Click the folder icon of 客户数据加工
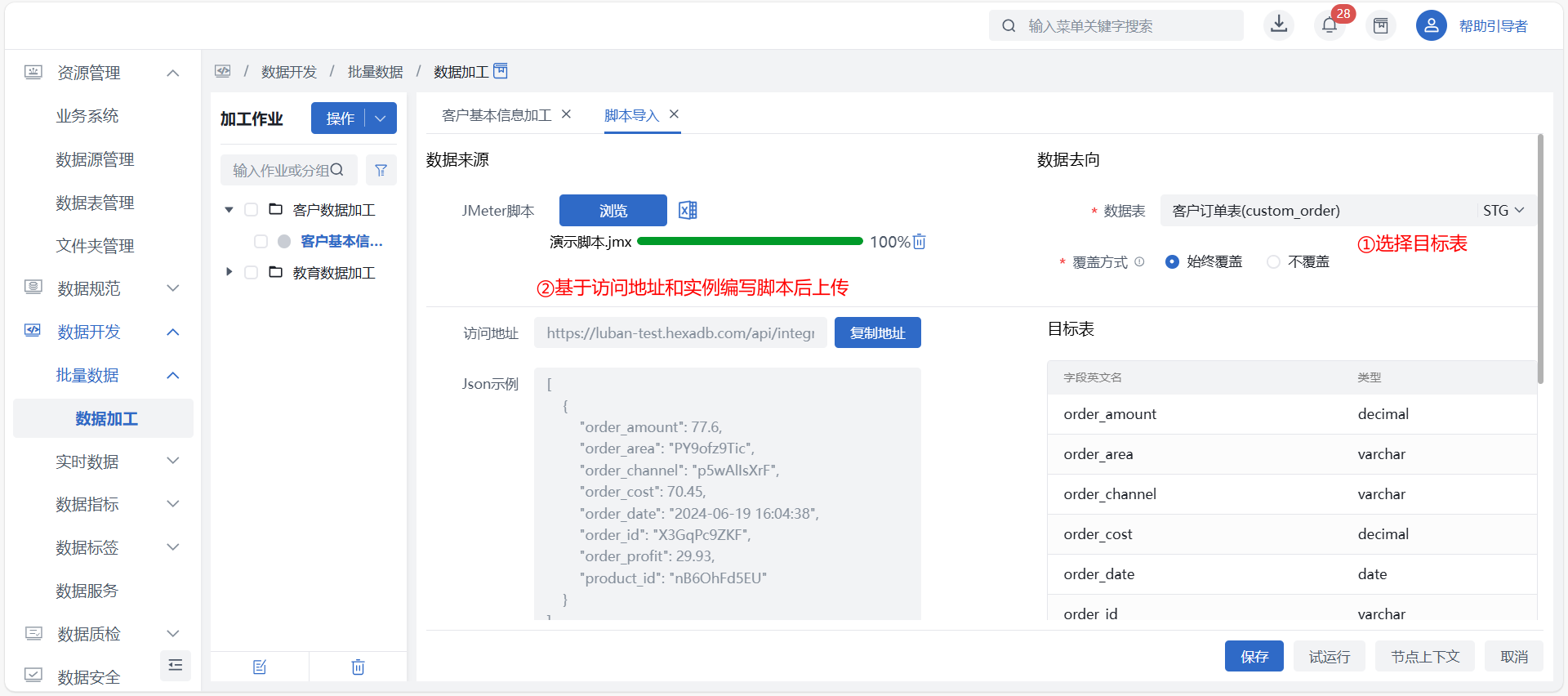This screenshot has width=1568, height=696. coord(276,209)
